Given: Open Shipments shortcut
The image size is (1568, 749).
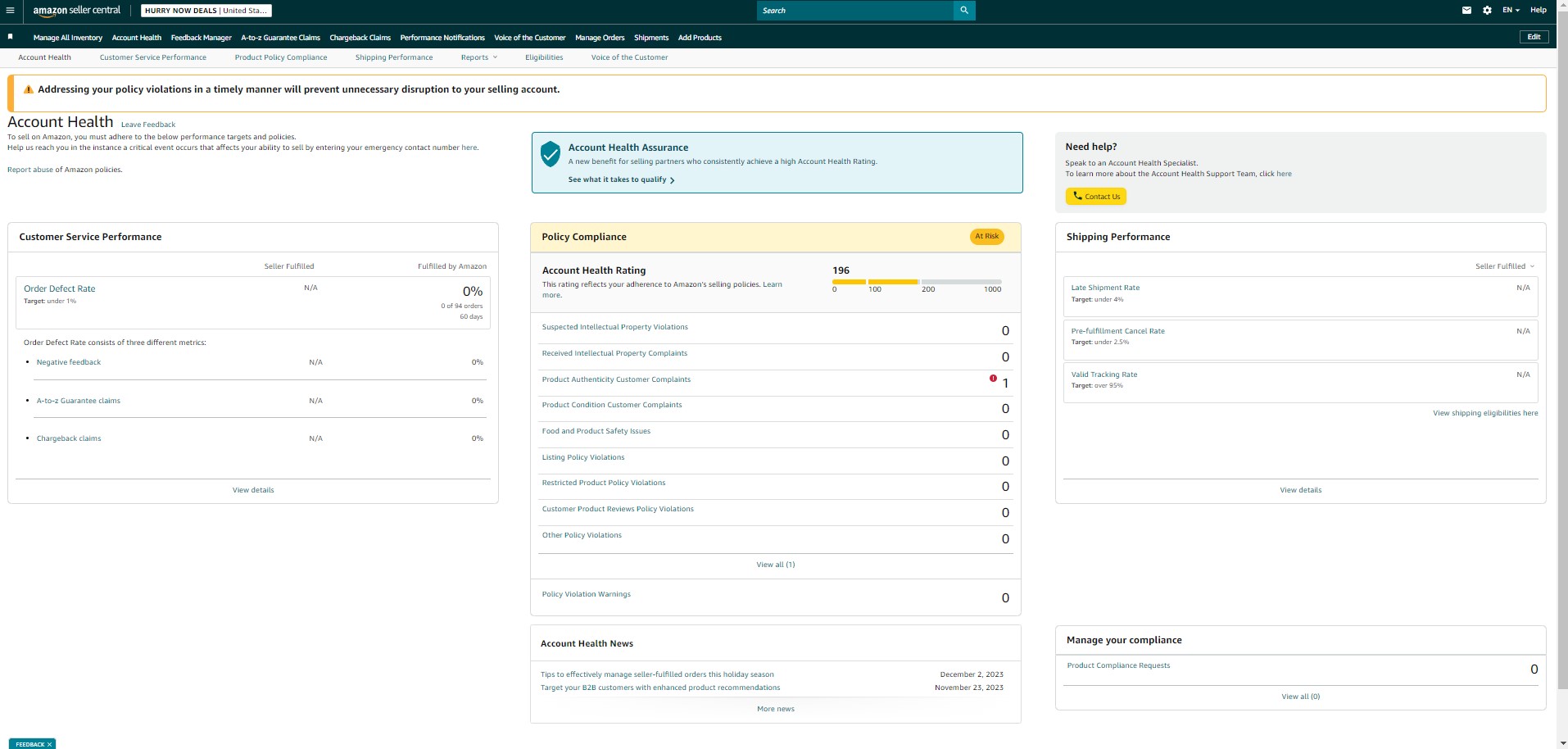Looking at the screenshot, I should pos(651,38).
